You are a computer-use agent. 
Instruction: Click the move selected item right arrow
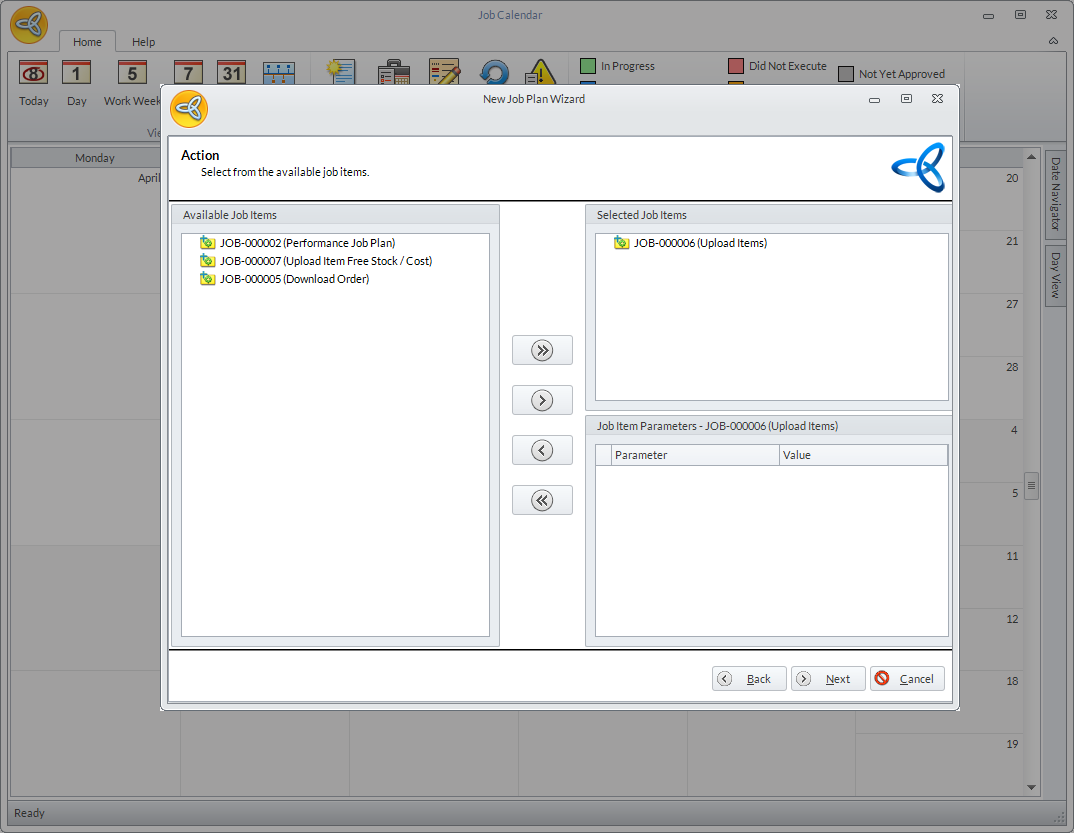click(x=542, y=400)
